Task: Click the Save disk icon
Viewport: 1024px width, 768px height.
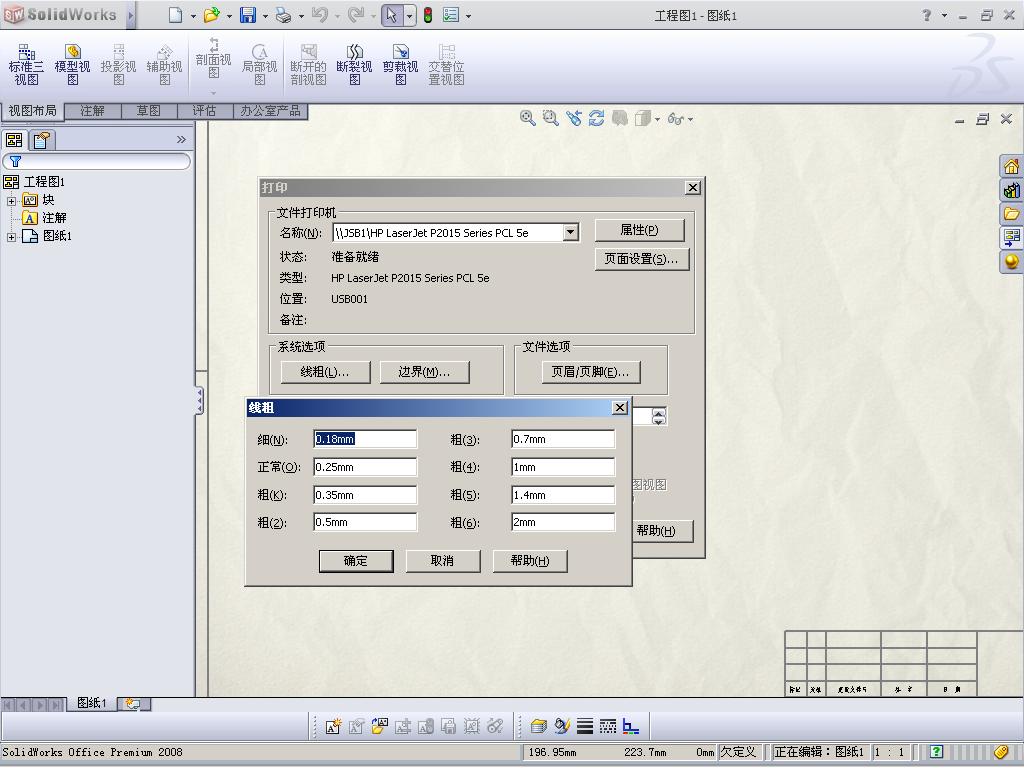Action: coord(248,15)
